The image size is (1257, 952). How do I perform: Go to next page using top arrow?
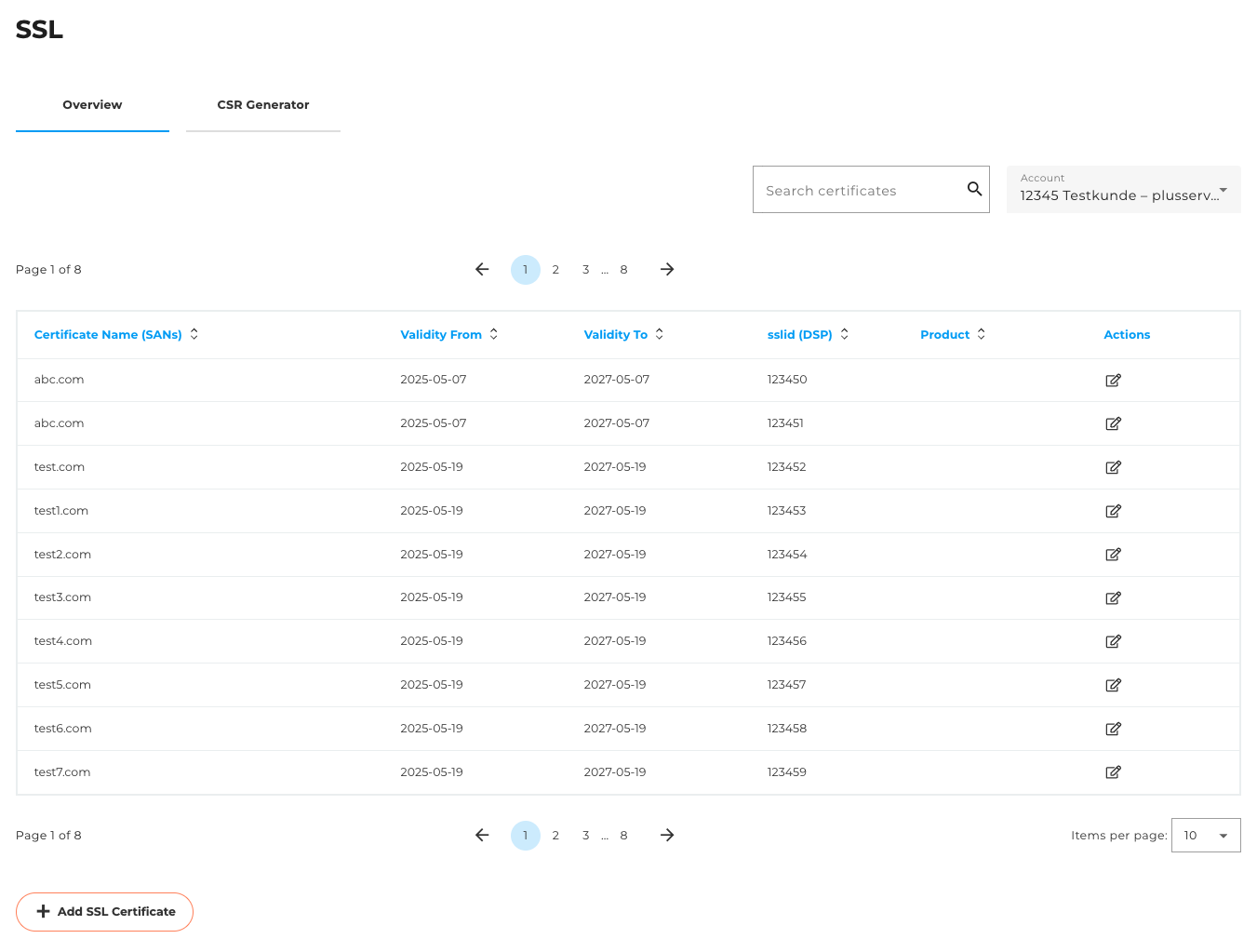coord(667,270)
